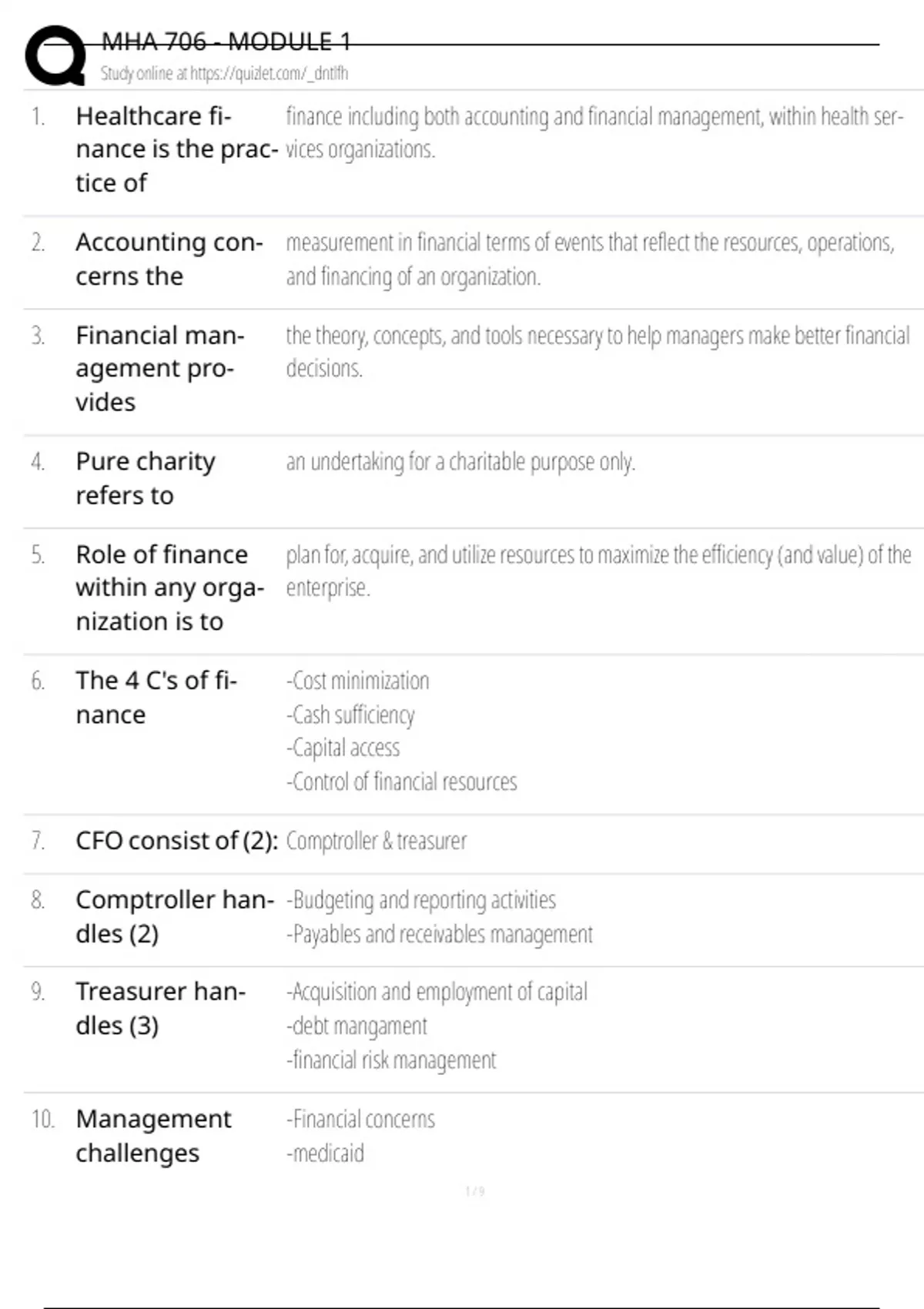Click the MHA 706 - MODULE 1 title
Viewport: 924px width, 1309px height.
[x=226, y=42]
